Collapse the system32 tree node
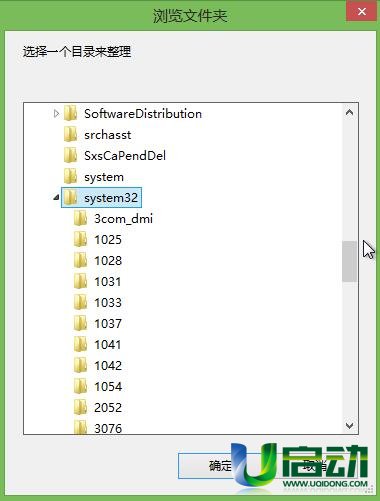The width and height of the screenshot is (380, 501). [56, 198]
